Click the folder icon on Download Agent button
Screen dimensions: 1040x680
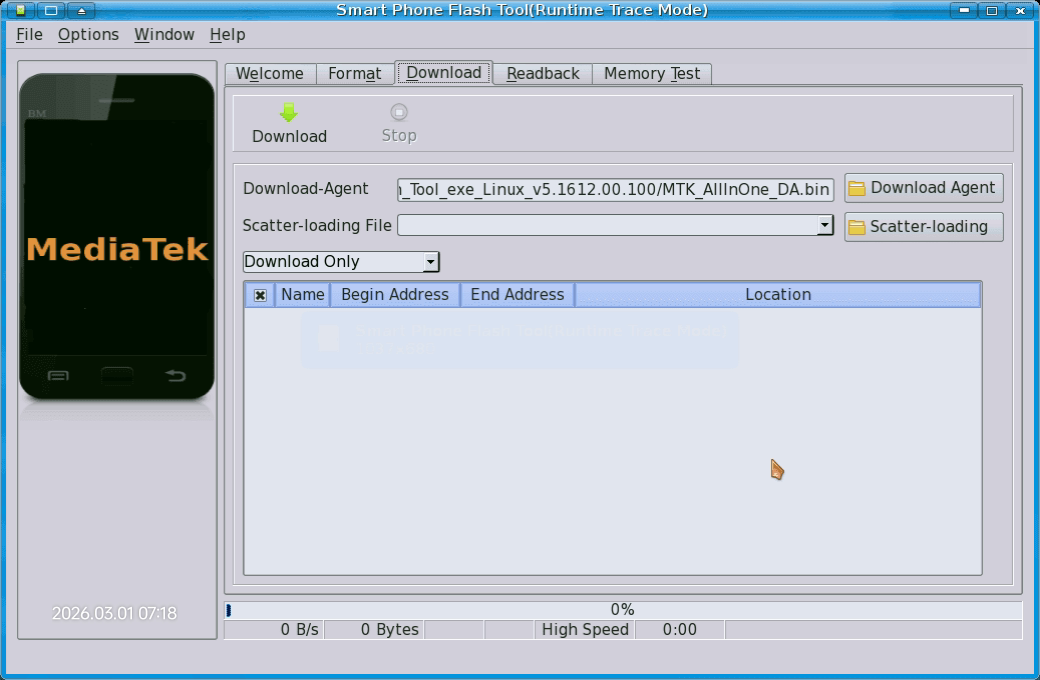tap(857, 189)
